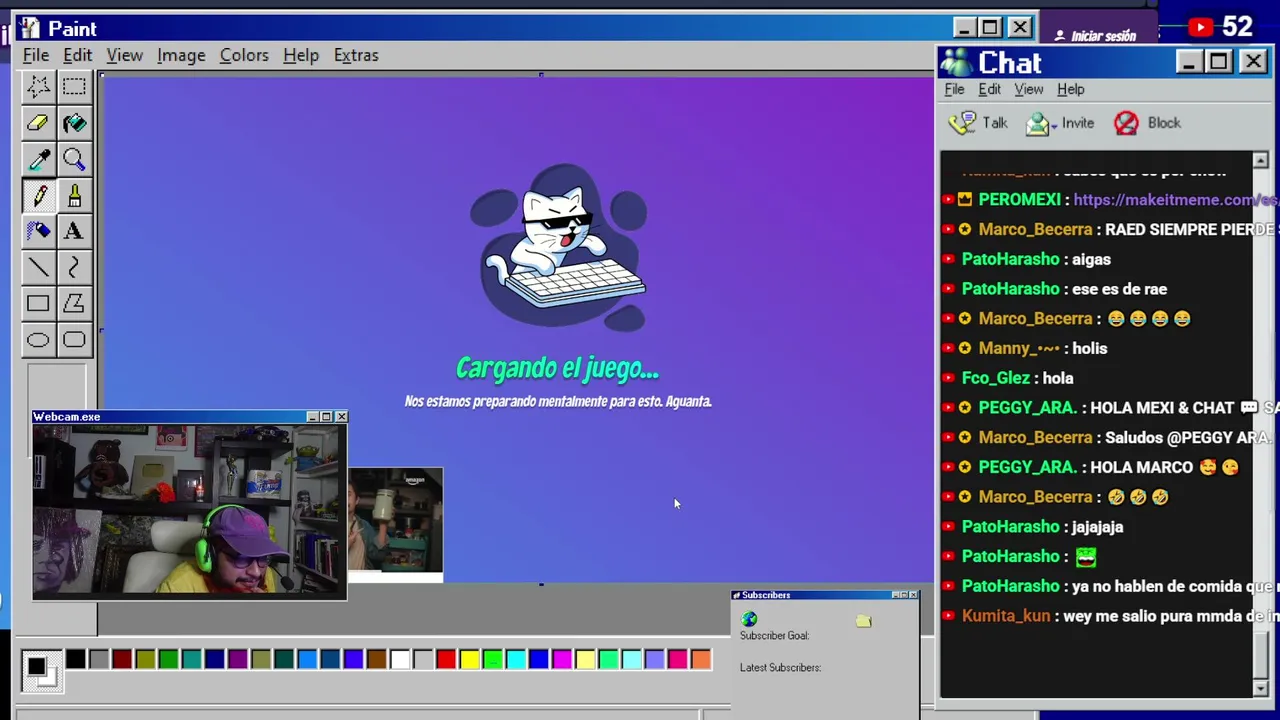Close the Webcam.exe window
The height and width of the screenshot is (720, 1280).
pyautogui.click(x=341, y=416)
